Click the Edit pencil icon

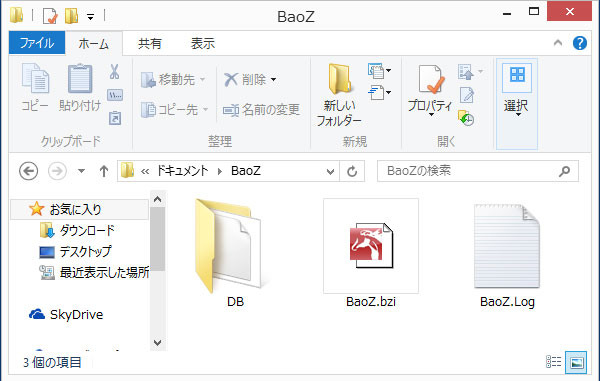pos(467,95)
